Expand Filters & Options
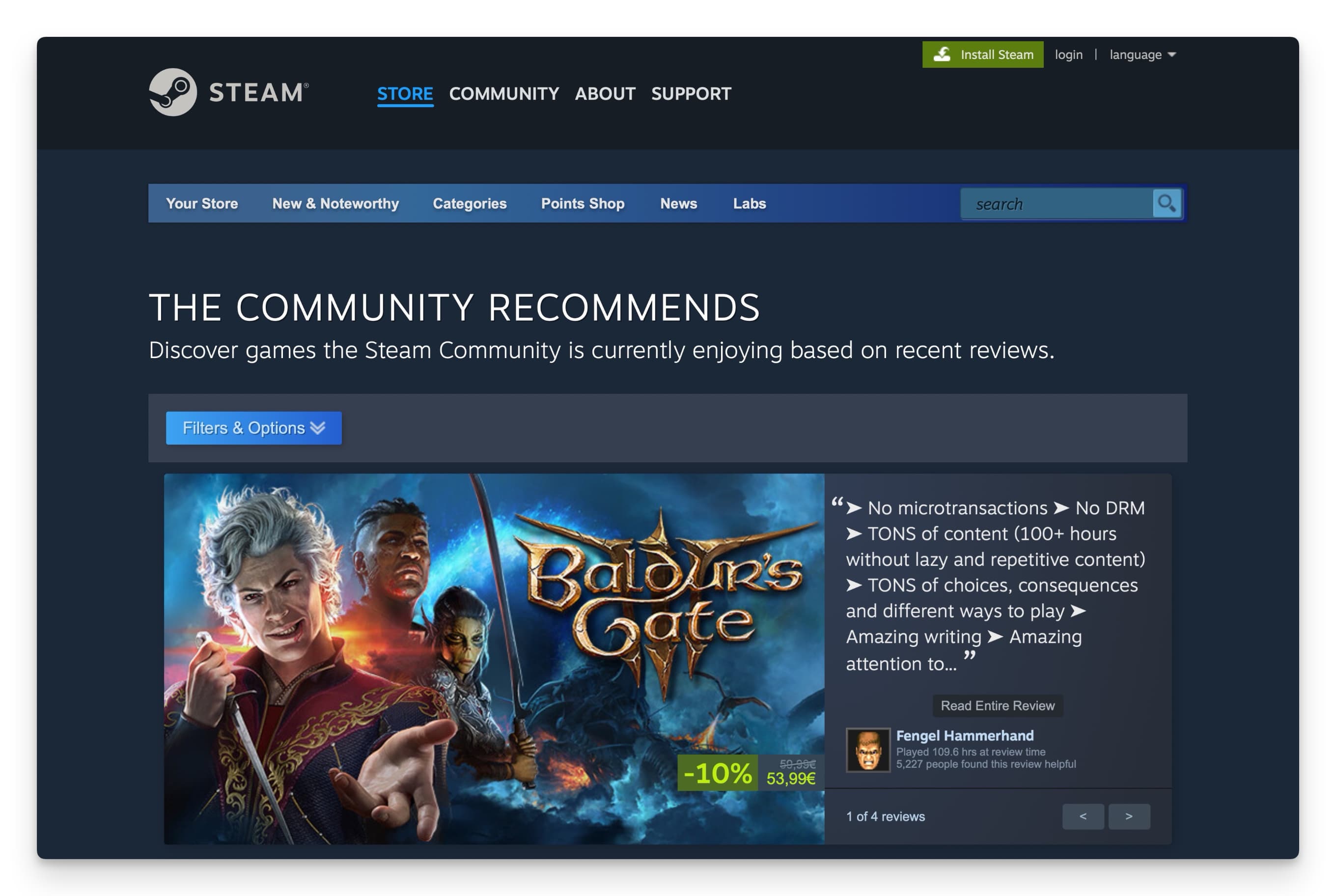This screenshot has height=896, width=1336. point(254,428)
